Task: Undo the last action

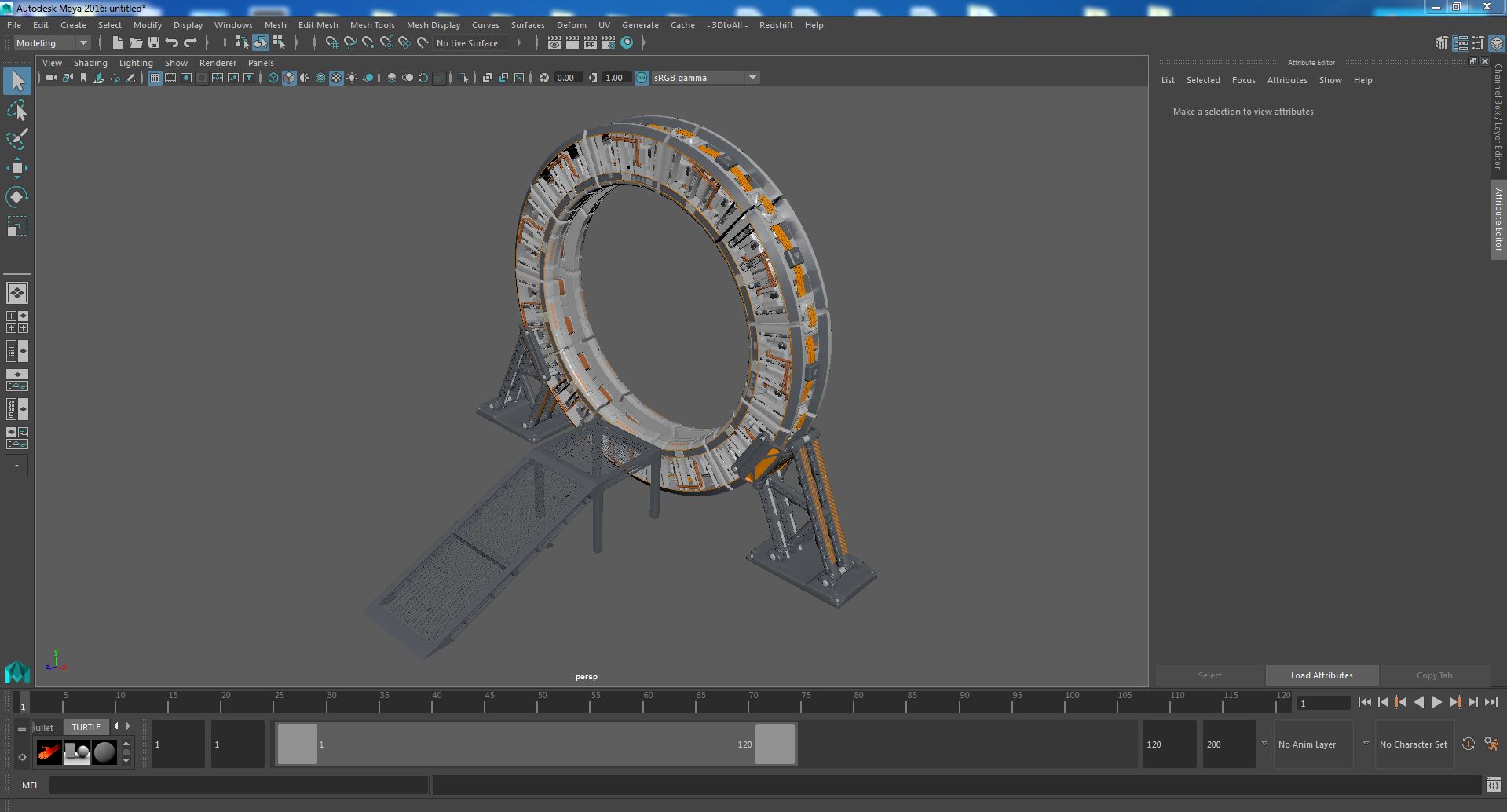Action: pos(172,42)
